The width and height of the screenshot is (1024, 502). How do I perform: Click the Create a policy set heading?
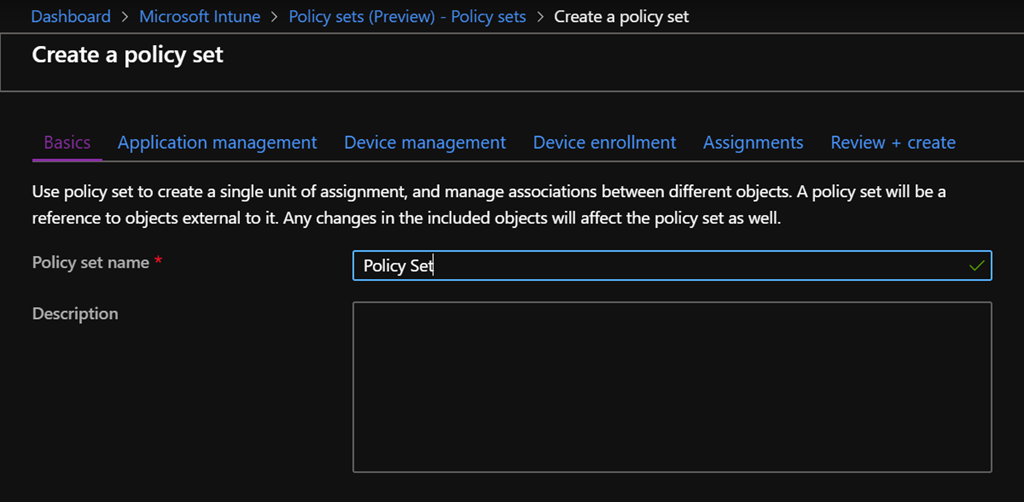click(128, 55)
